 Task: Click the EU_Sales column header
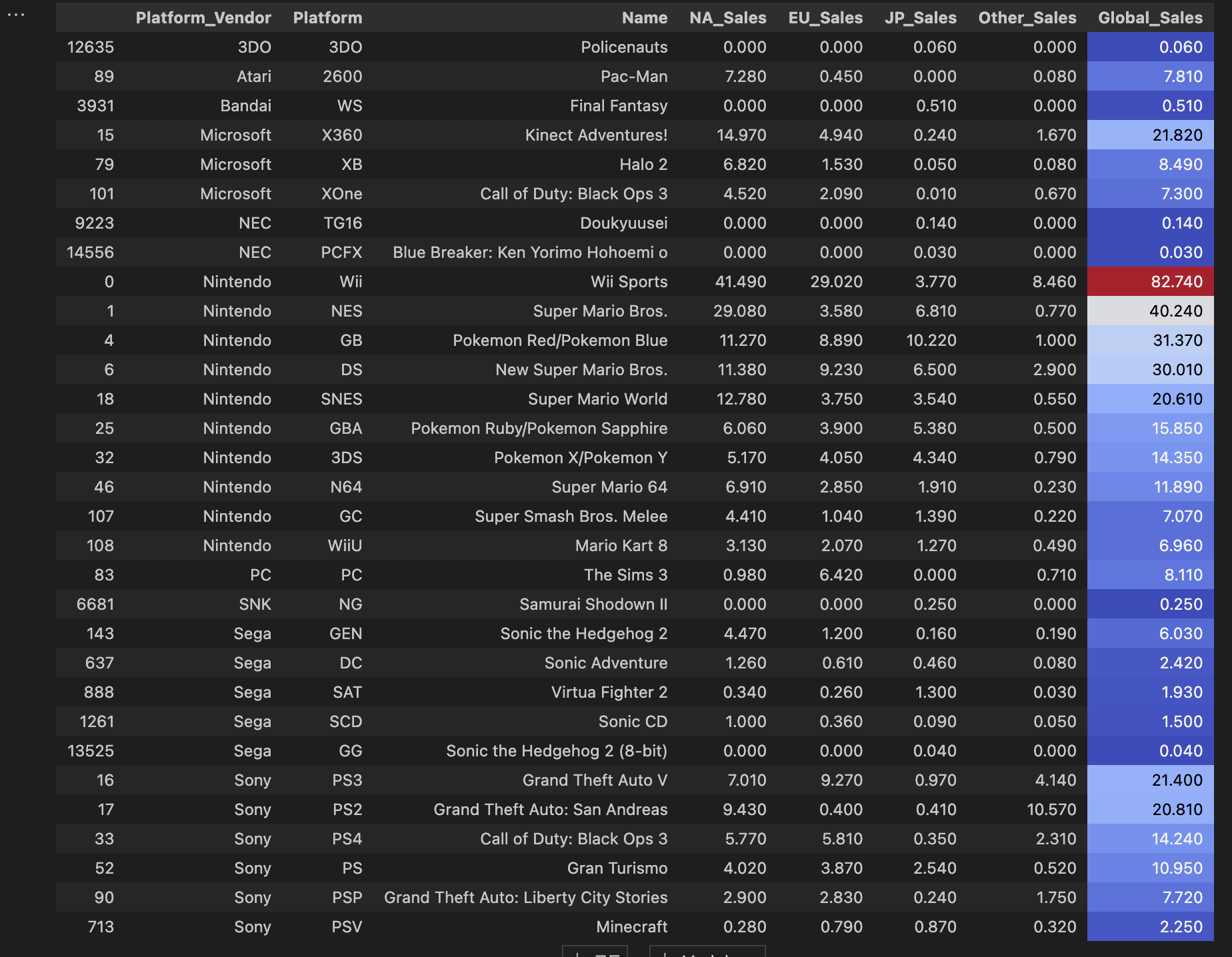pos(825,18)
